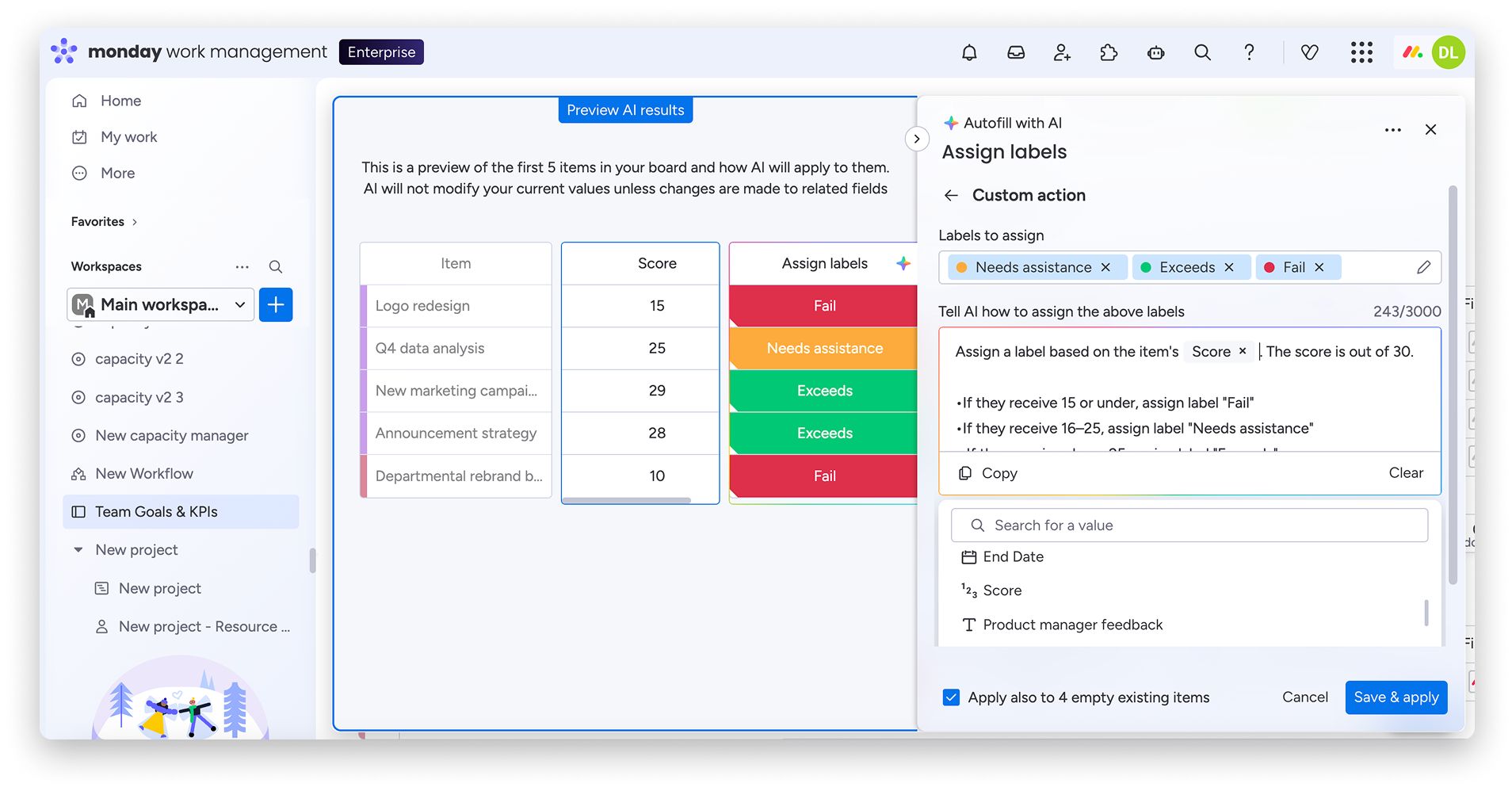Collapse the New project folder
1512x791 pixels.
pos(78,550)
